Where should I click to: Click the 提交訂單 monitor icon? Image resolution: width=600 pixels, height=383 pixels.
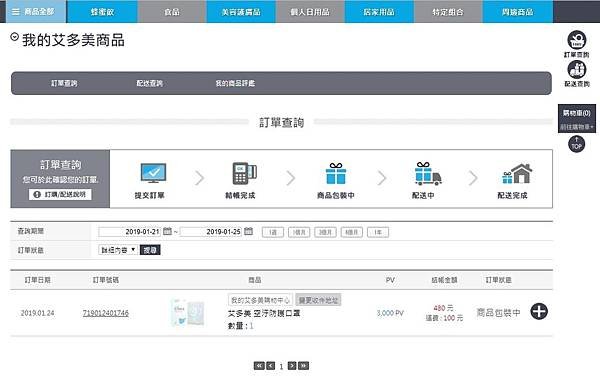[x=153, y=173]
